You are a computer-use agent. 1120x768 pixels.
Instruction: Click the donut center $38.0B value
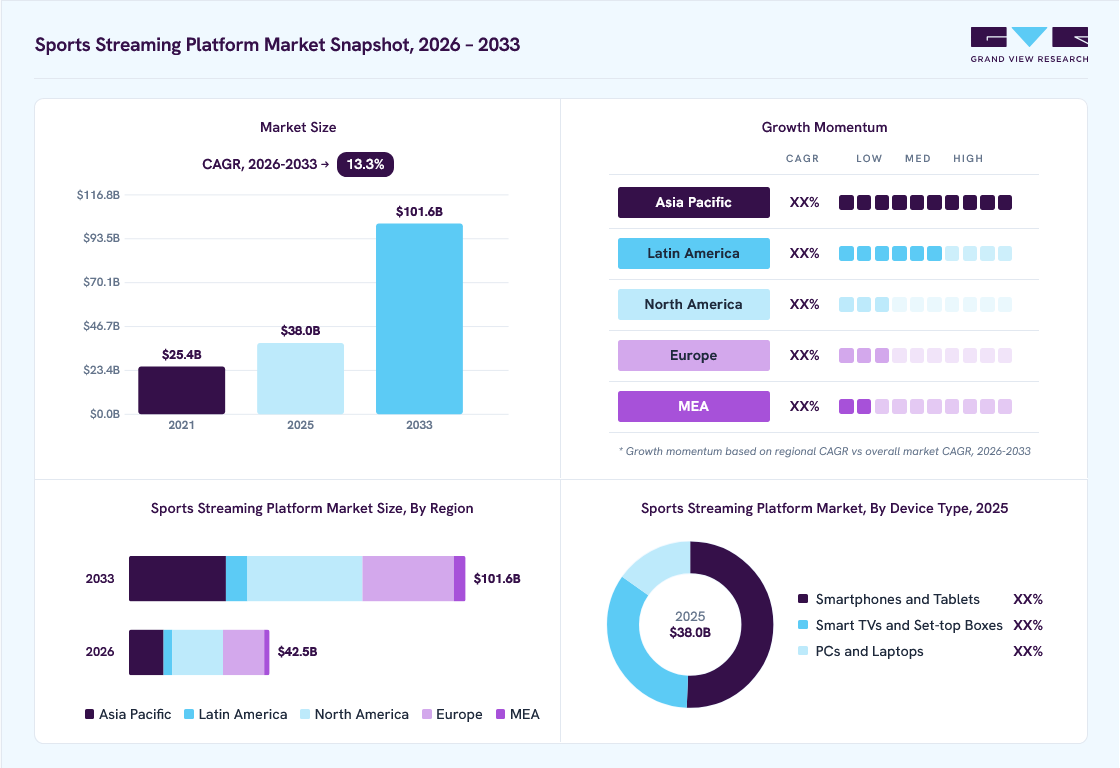point(690,632)
